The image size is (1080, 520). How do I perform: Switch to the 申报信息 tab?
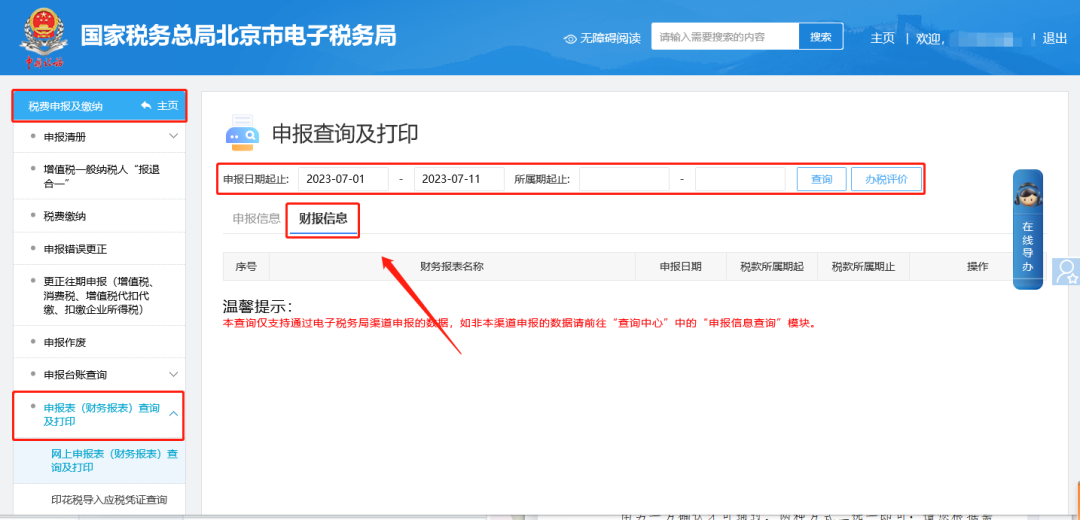point(256,219)
